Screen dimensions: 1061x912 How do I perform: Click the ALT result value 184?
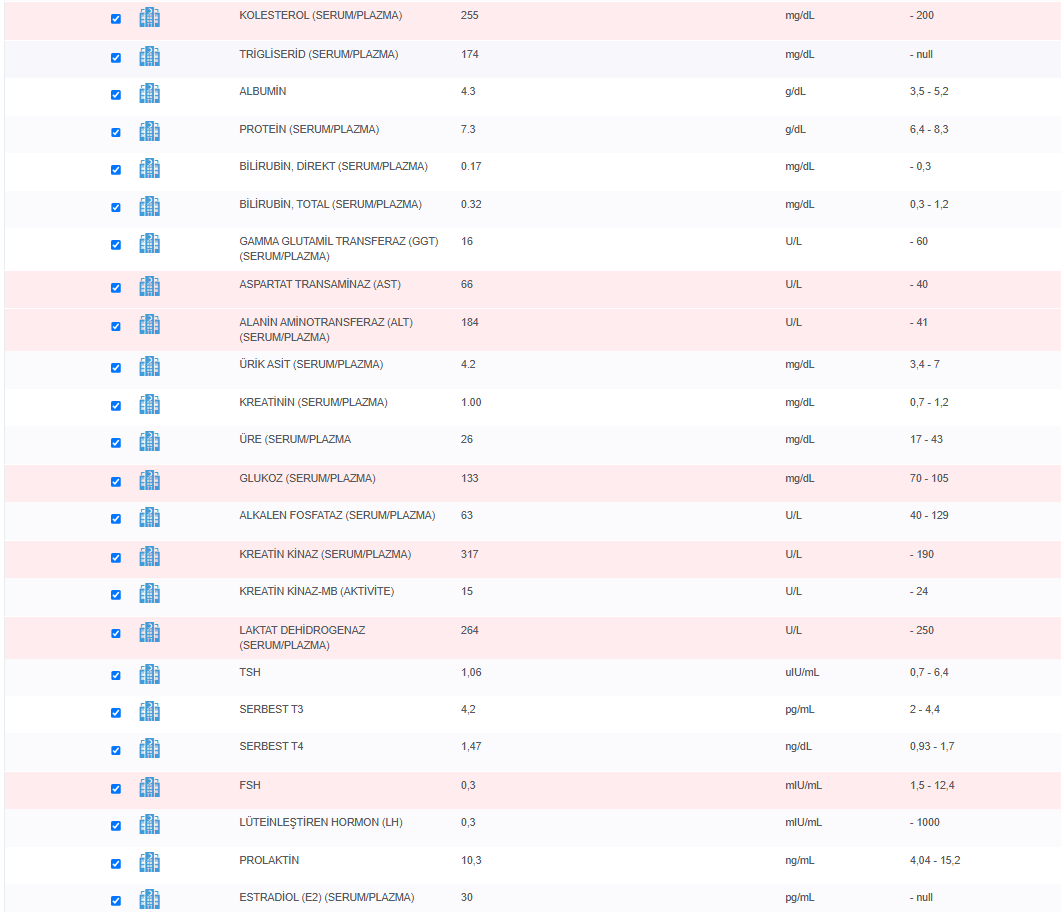tap(470, 322)
